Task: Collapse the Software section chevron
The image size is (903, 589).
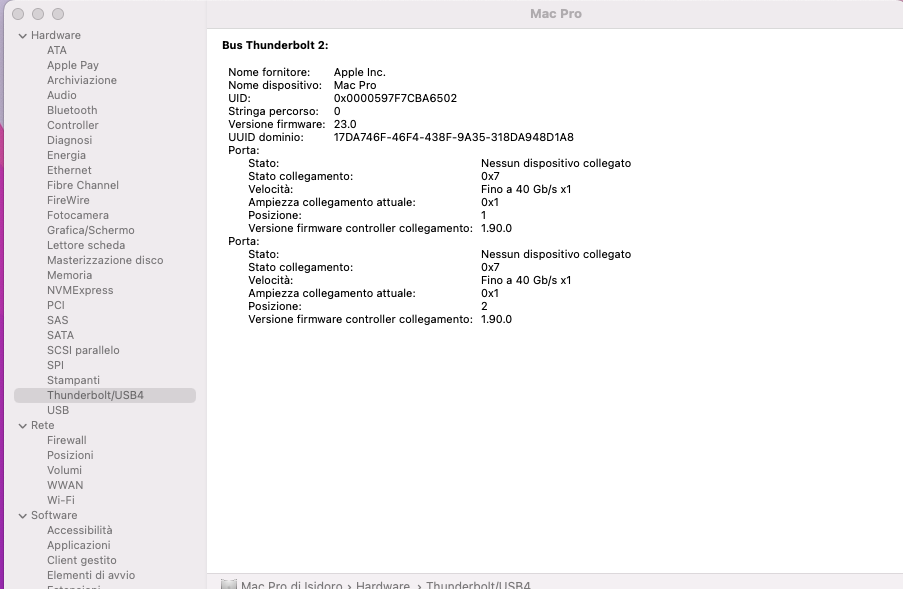Action: (22, 516)
